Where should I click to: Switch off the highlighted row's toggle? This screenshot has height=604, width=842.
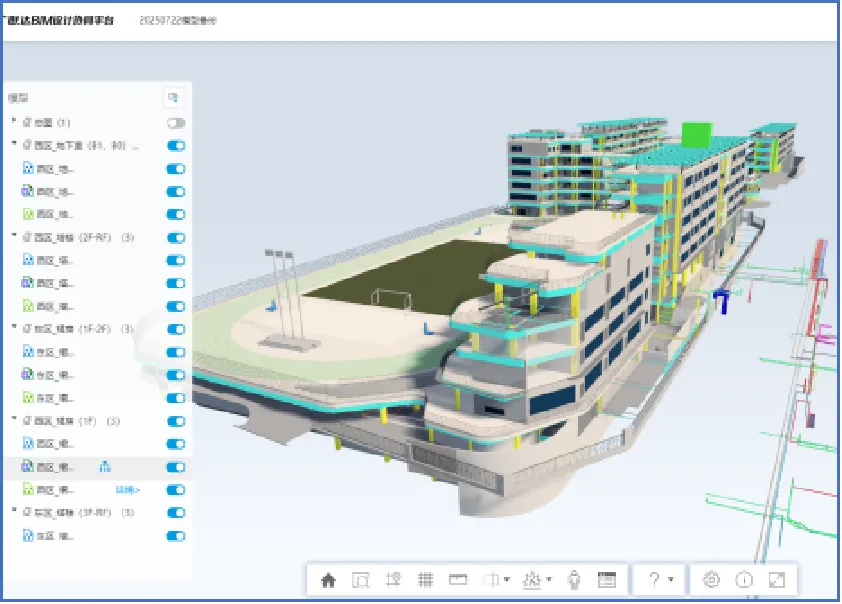(176, 467)
